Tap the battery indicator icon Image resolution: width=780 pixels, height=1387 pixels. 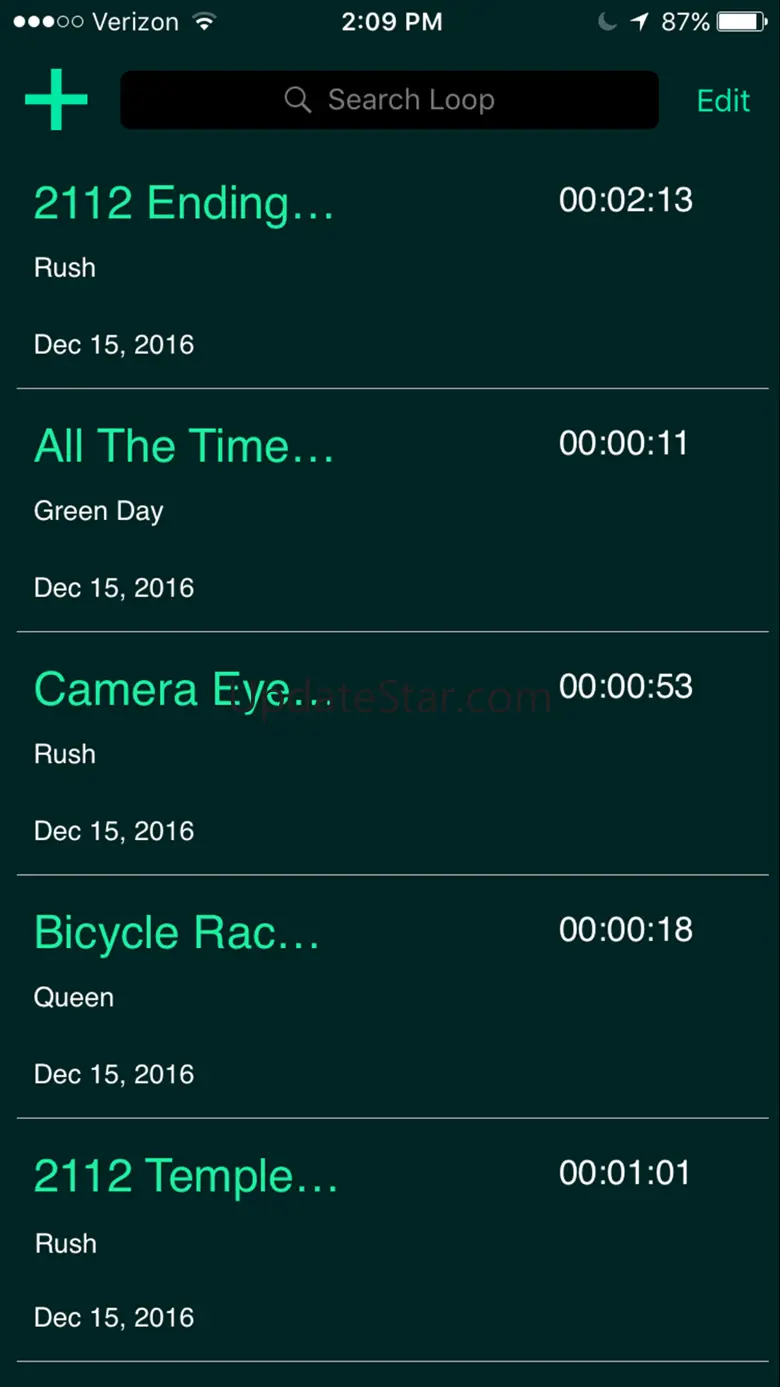(x=742, y=22)
